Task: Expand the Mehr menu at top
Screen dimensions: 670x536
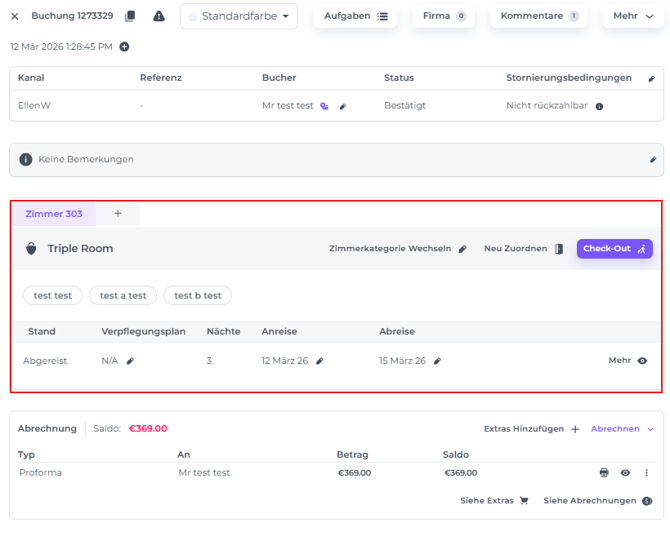Action: (633, 16)
